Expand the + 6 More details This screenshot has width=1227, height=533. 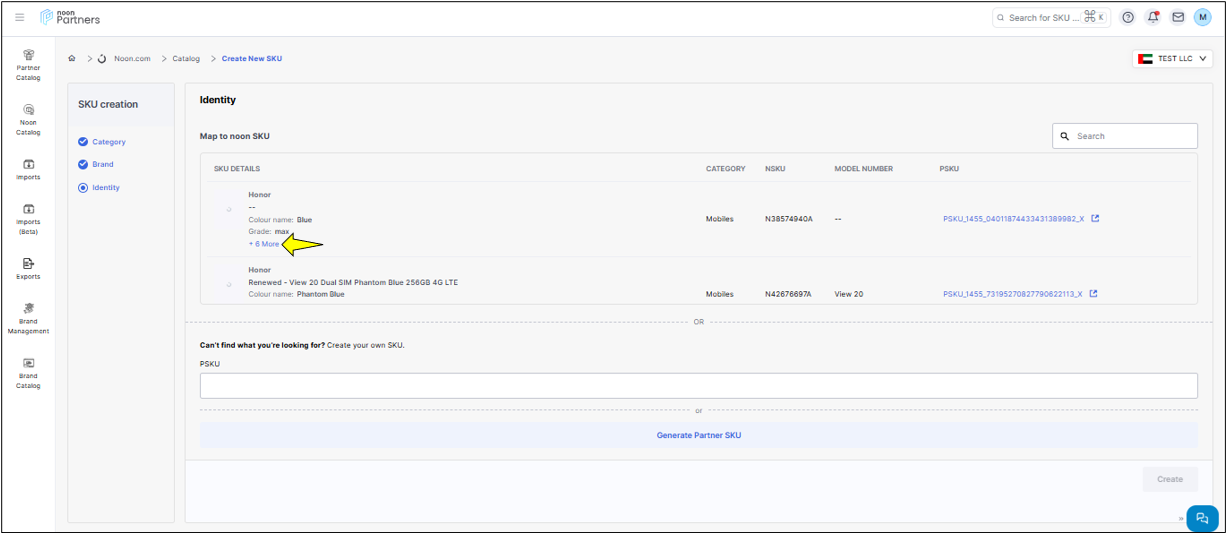pos(264,244)
